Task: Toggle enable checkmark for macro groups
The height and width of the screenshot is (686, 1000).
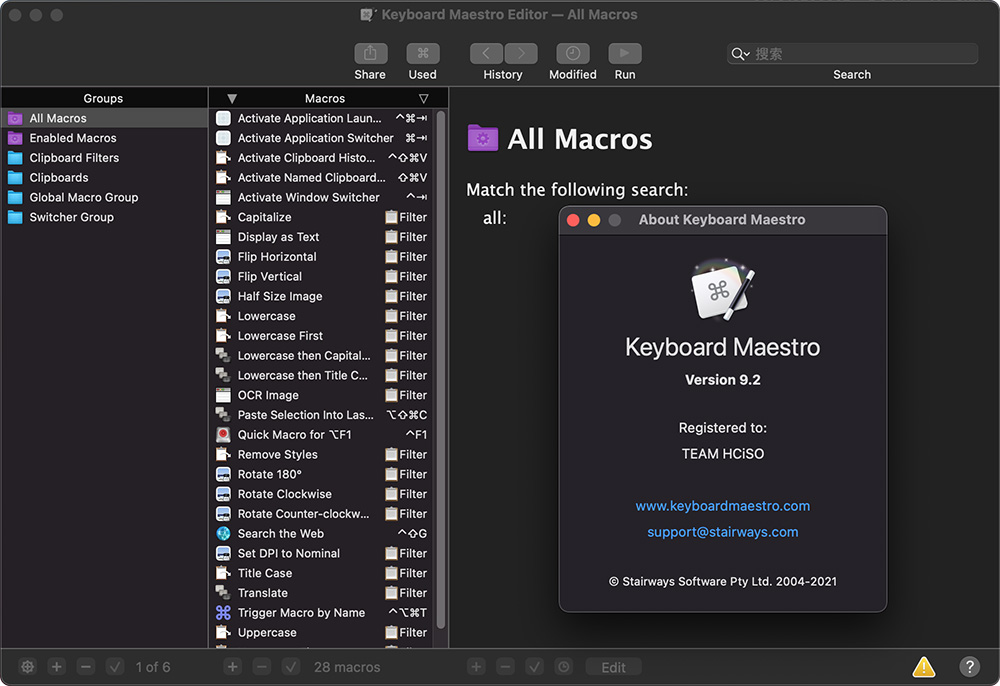Action: coord(115,667)
